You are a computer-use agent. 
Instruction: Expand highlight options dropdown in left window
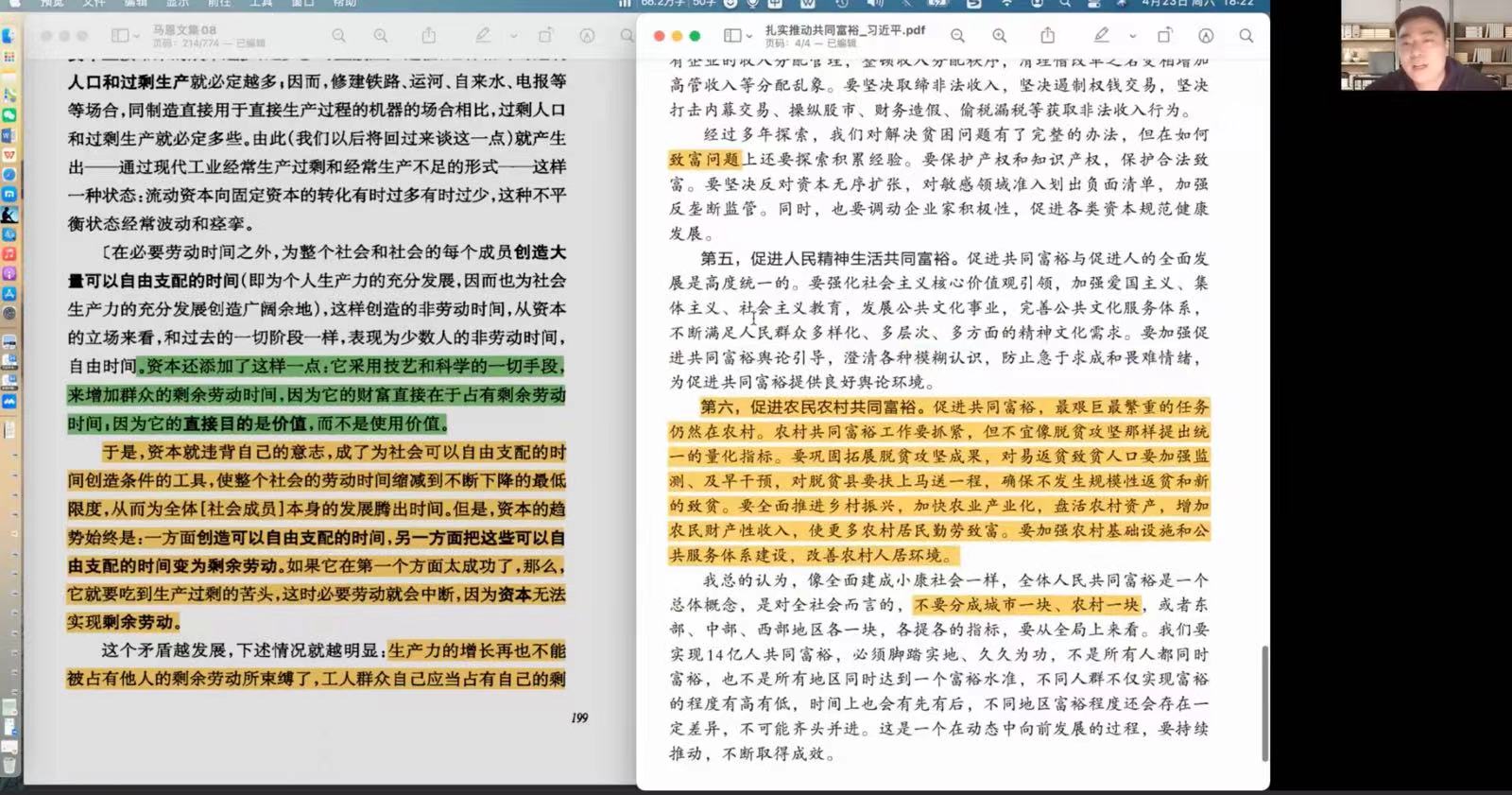point(514,36)
